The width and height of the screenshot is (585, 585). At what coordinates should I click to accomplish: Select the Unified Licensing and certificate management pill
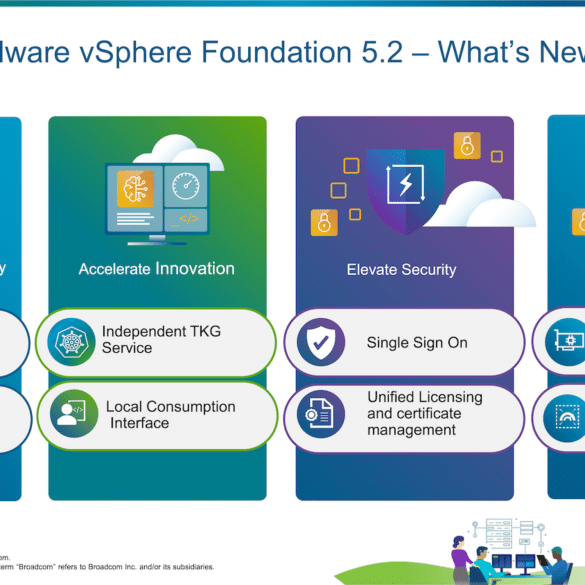[404, 419]
